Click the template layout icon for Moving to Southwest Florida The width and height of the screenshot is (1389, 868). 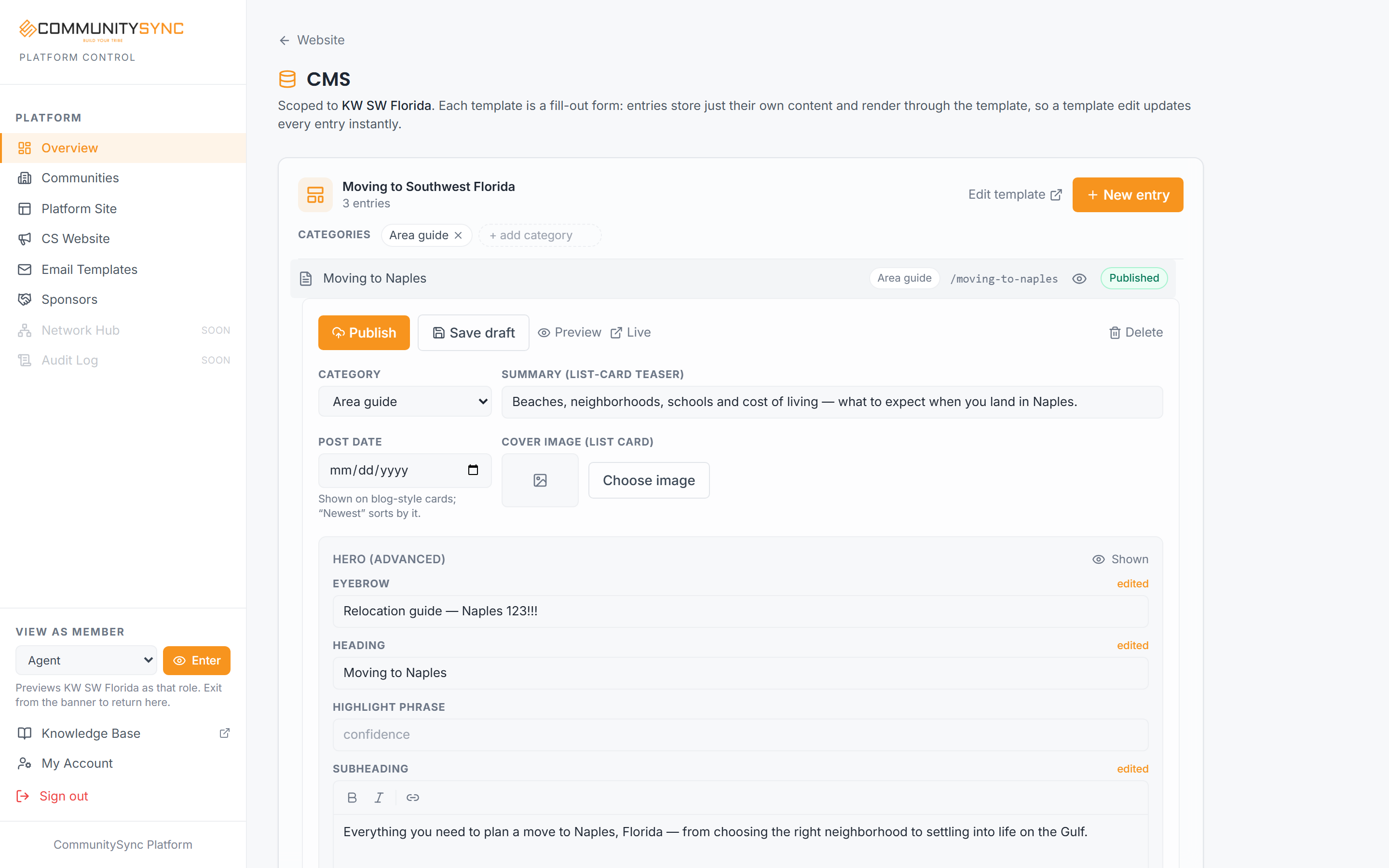coord(315,195)
